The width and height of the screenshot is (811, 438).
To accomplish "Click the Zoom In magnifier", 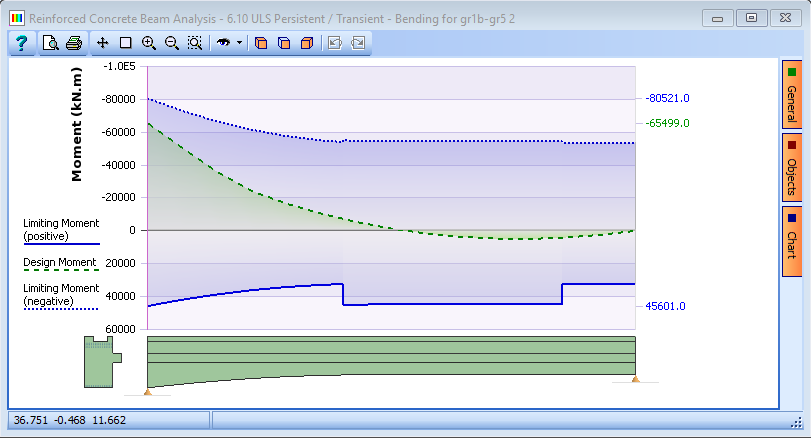I will (148, 43).
